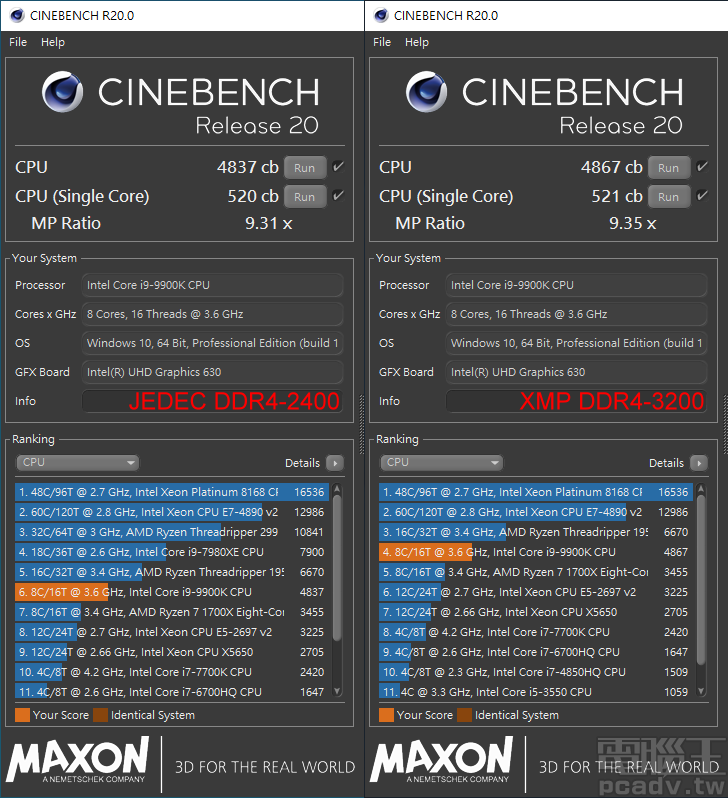
Task: Click left ranking list scrollbar thumb
Action: point(337,568)
